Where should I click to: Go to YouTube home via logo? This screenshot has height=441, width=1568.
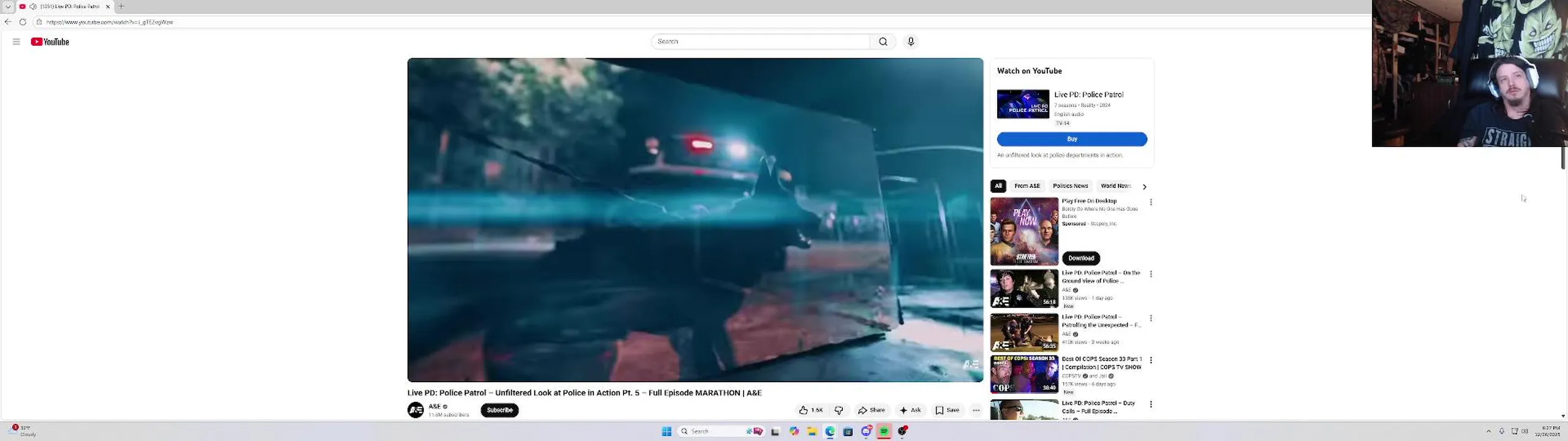[50, 42]
